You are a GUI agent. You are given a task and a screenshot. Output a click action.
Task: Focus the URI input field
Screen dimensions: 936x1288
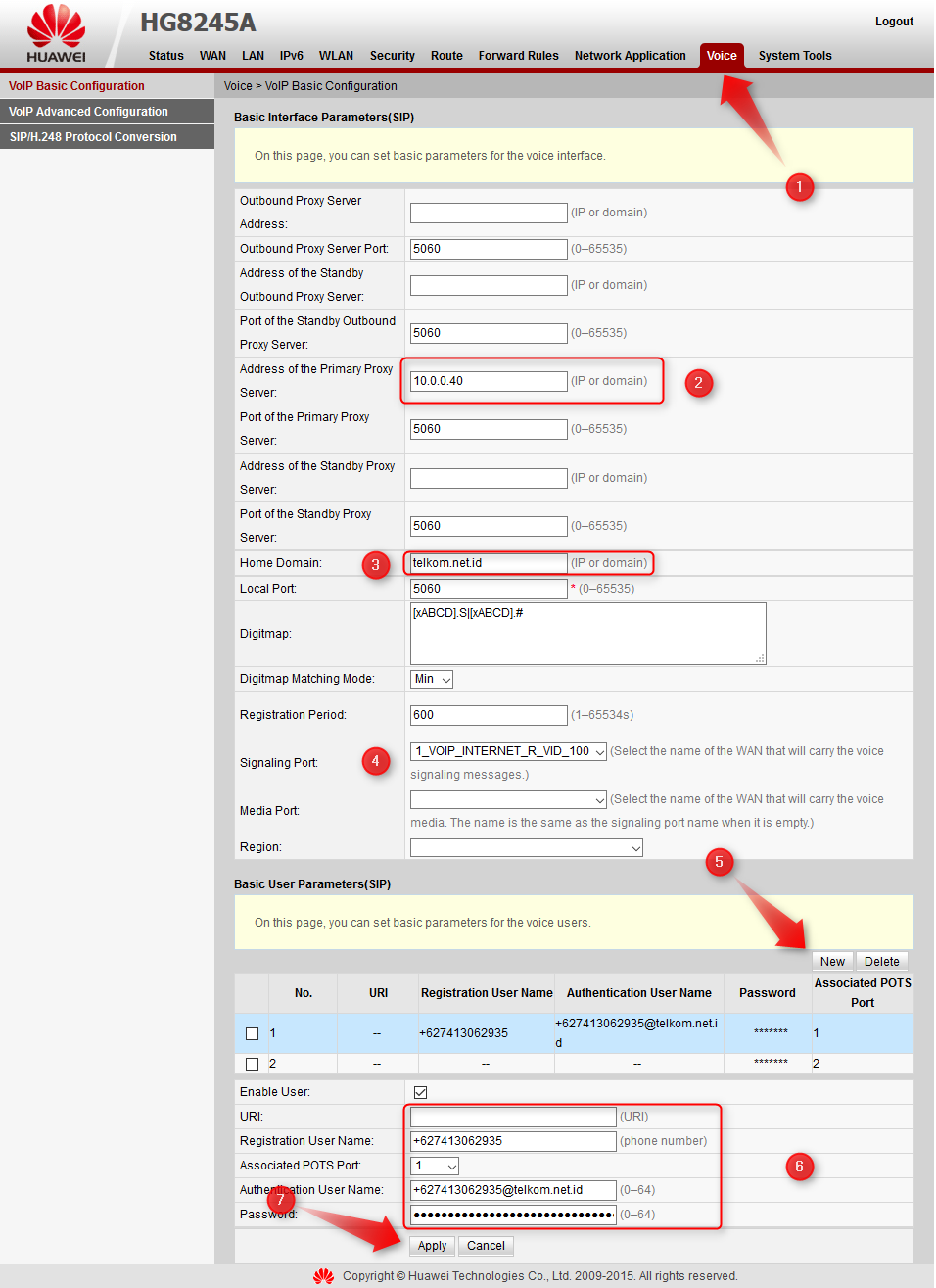[x=513, y=1117]
